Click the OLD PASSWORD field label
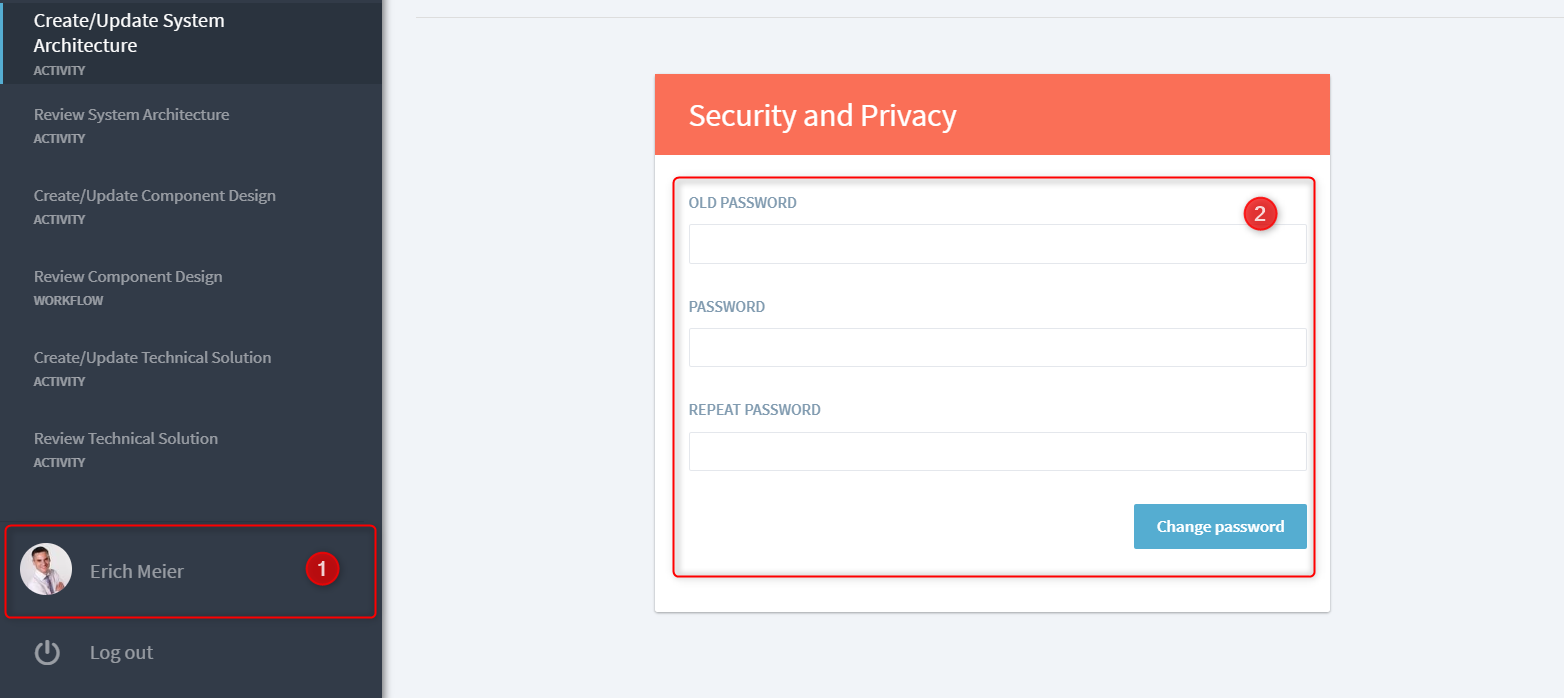 click(742, 203)
